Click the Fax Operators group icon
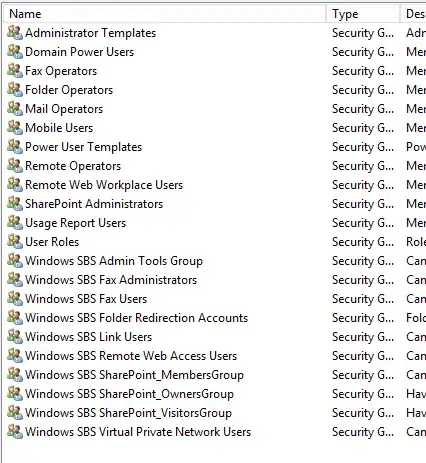 point(15,71)
